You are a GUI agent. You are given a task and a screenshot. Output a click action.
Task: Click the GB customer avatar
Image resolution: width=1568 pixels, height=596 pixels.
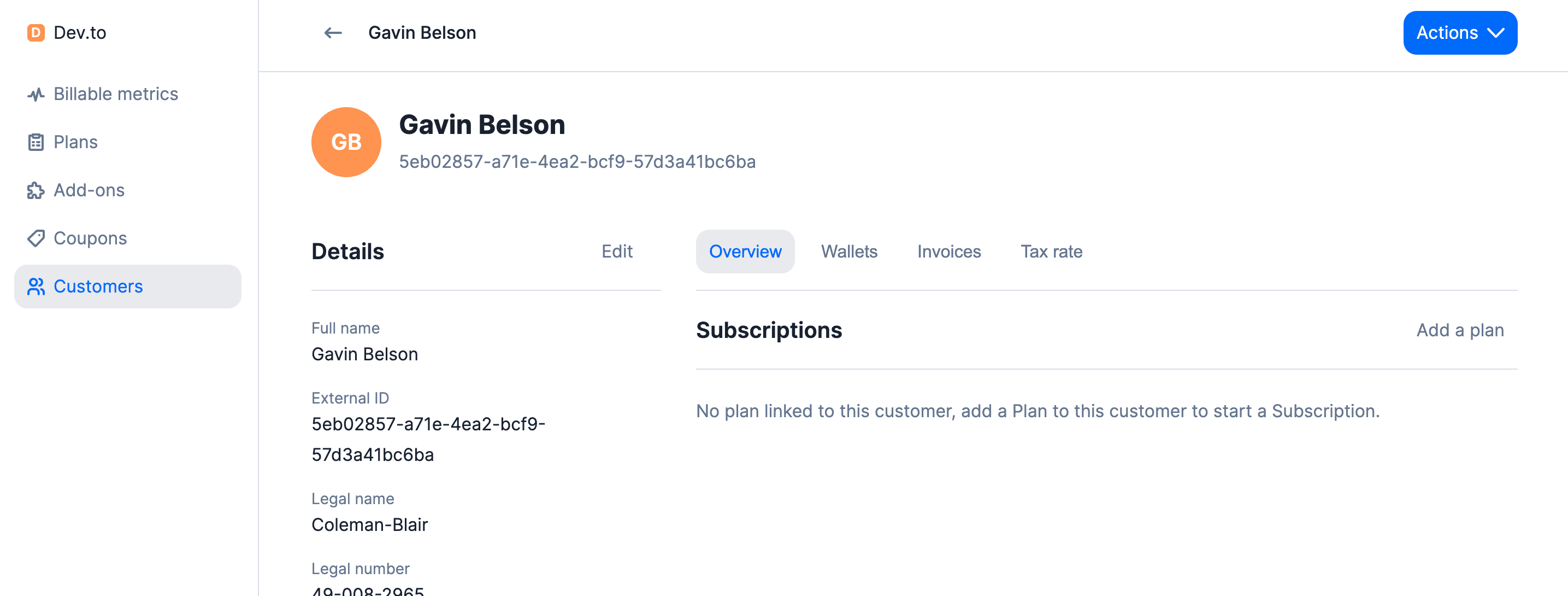click(346, 143)
